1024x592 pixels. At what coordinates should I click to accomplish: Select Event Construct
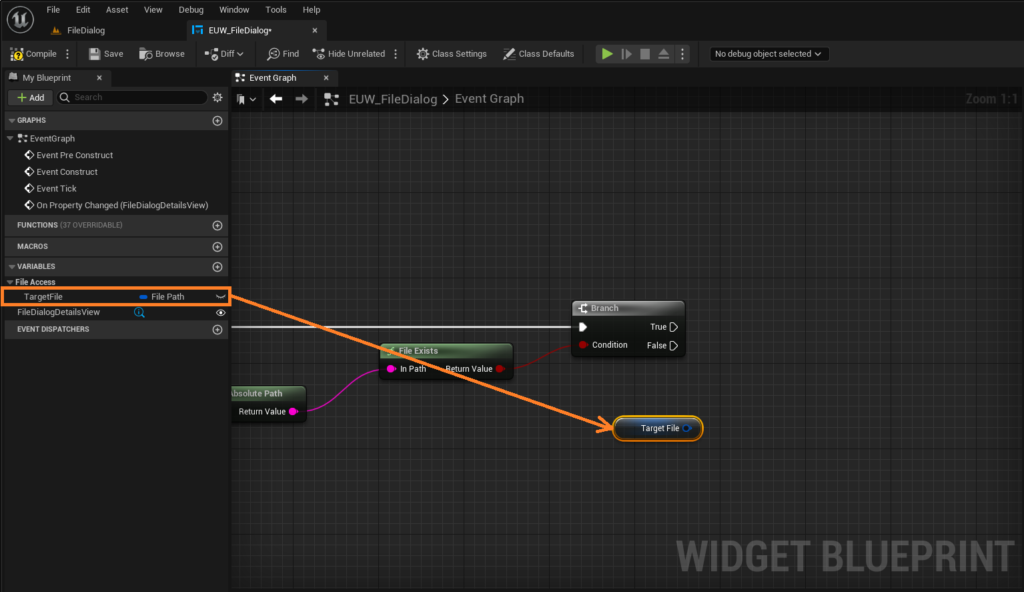pos(67,172)
